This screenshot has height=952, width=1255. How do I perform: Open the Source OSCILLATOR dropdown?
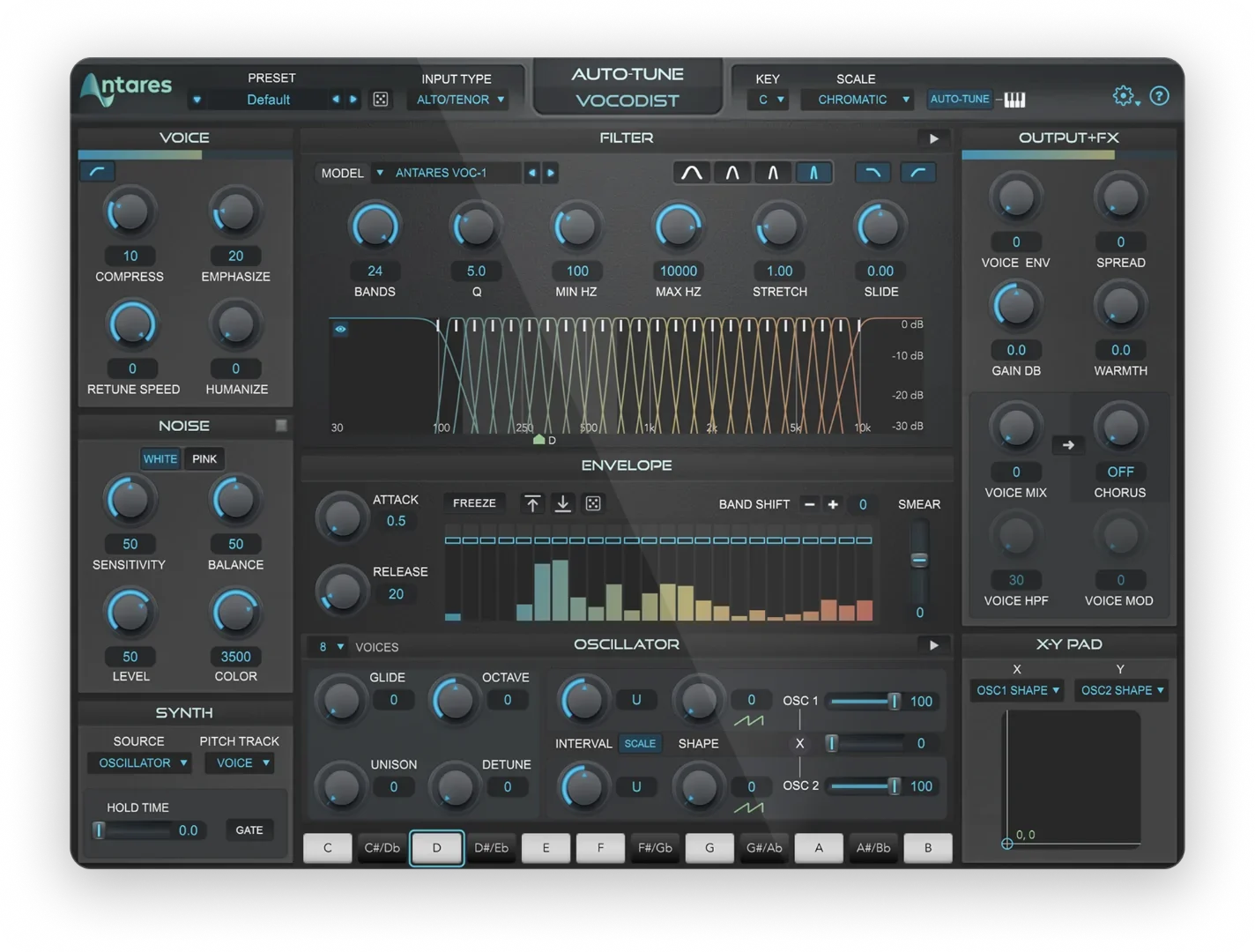(141, 763)
